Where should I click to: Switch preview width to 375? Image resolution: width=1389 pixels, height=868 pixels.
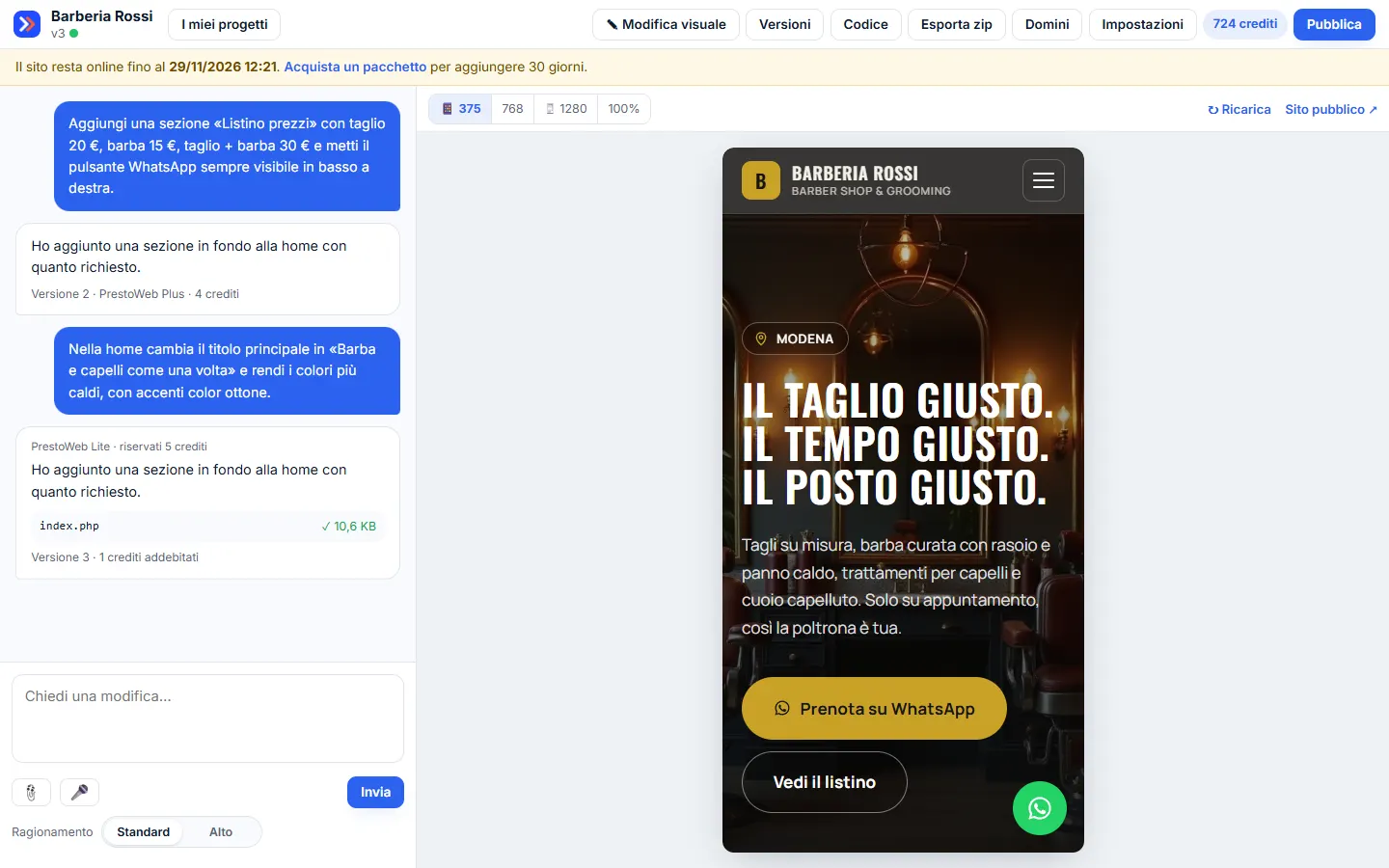[x=461, y=109]
